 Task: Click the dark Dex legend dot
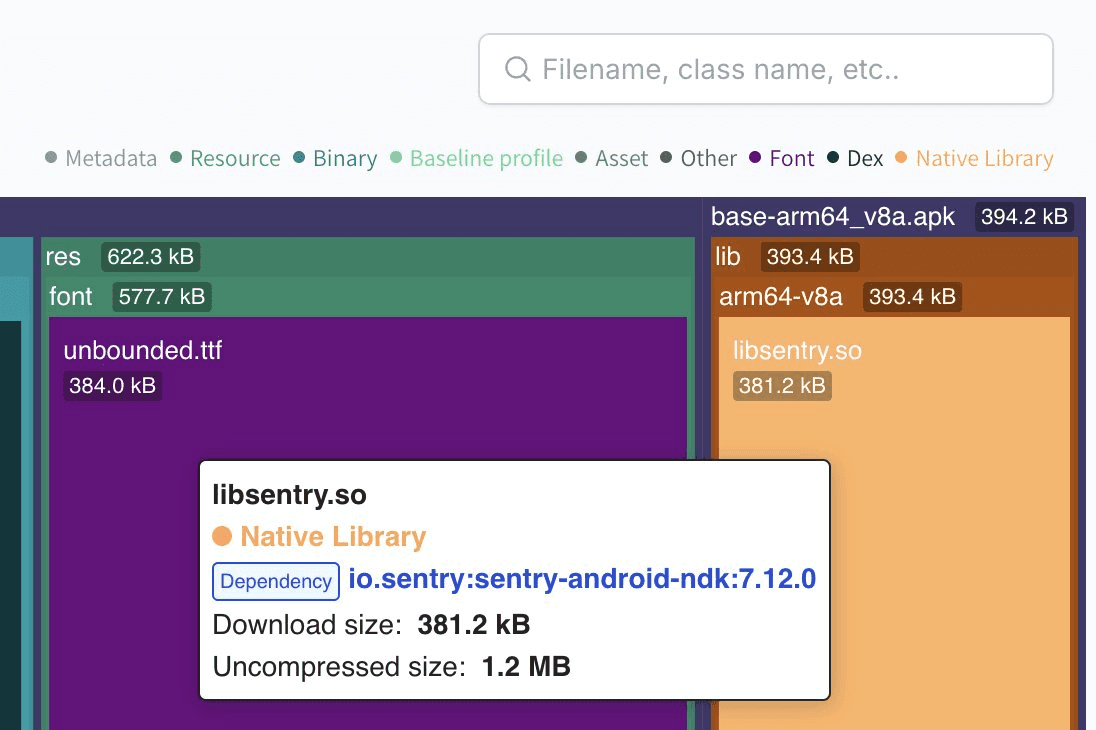pos(833,158)
